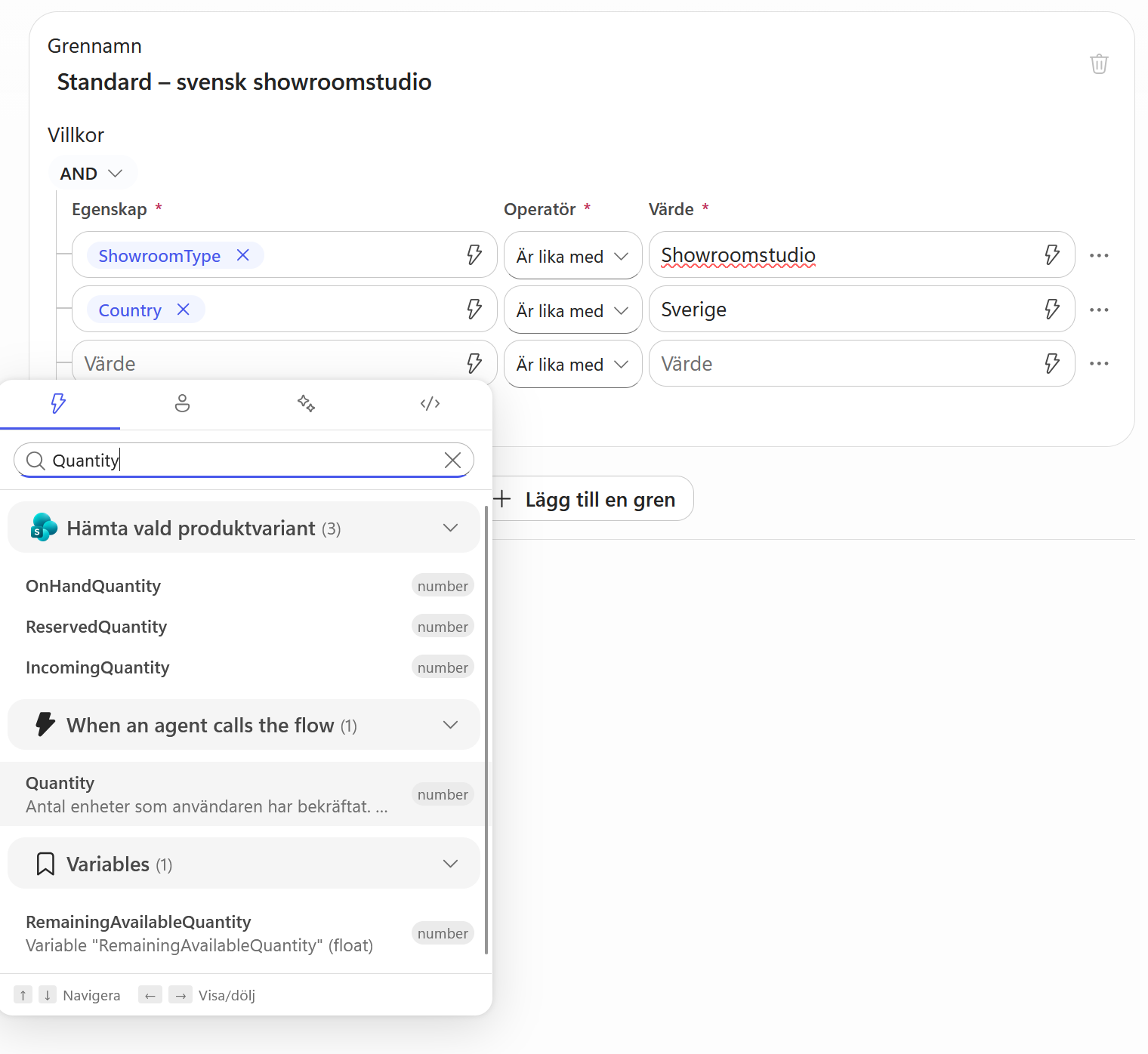The width and height of the screenshot is (1148, 1054).
Task: Collapse the Hämta vald produktvariant group
Action: pos(244,528)
